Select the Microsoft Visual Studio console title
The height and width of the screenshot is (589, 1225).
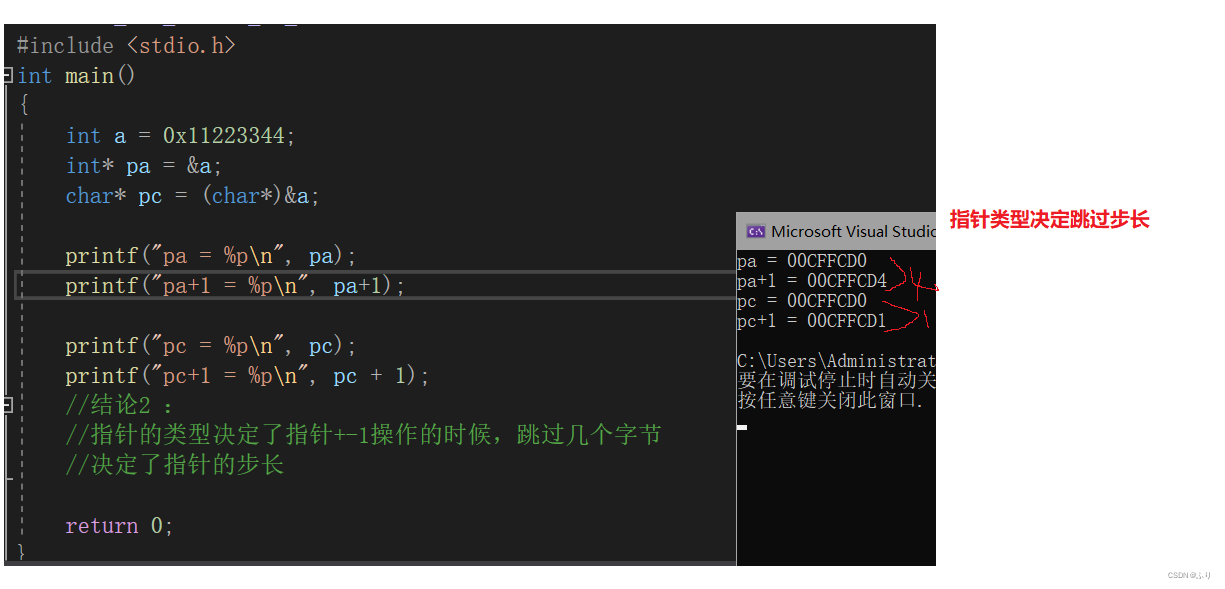(x=852, y=231)
